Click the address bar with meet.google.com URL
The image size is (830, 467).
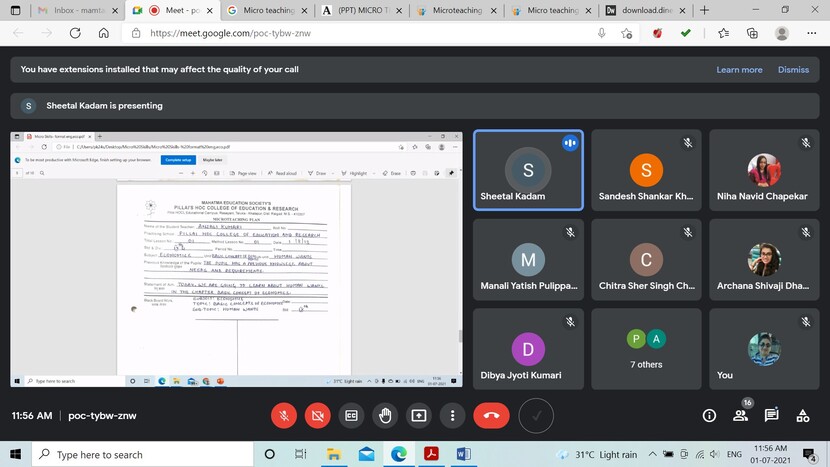350,33
